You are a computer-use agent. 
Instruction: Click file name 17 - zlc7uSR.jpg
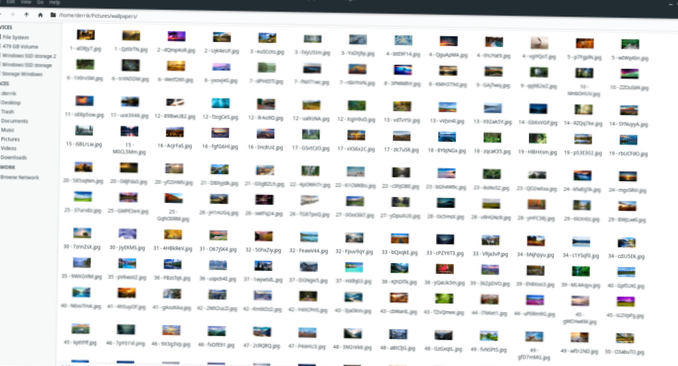point(401,150)
